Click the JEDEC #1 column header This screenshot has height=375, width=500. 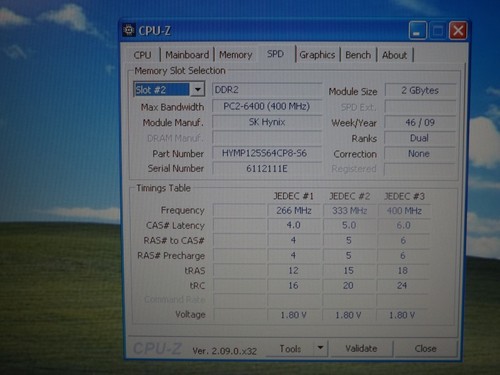click(x=293, y=196)
